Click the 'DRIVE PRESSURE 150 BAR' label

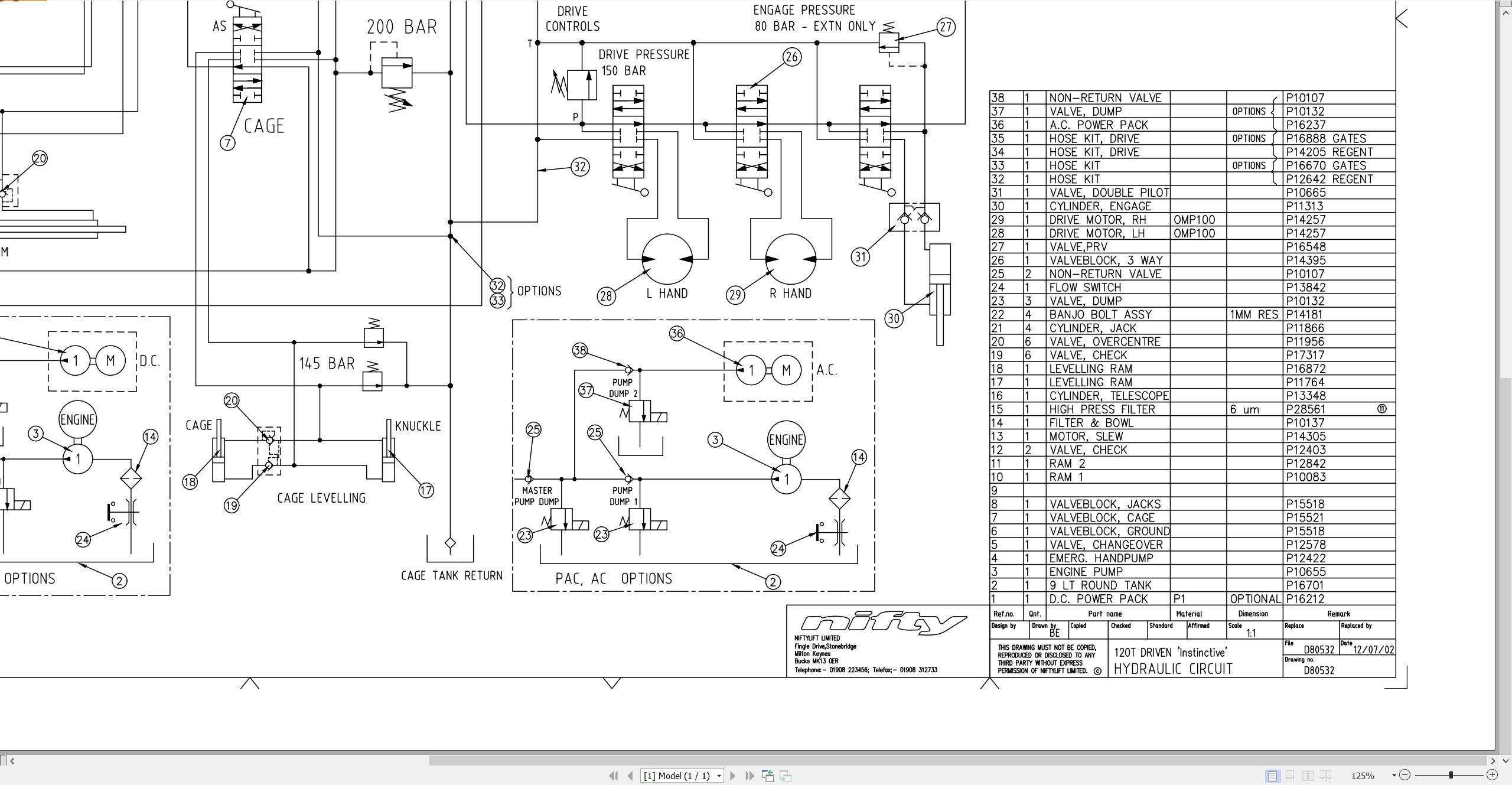tap(644, 63)
